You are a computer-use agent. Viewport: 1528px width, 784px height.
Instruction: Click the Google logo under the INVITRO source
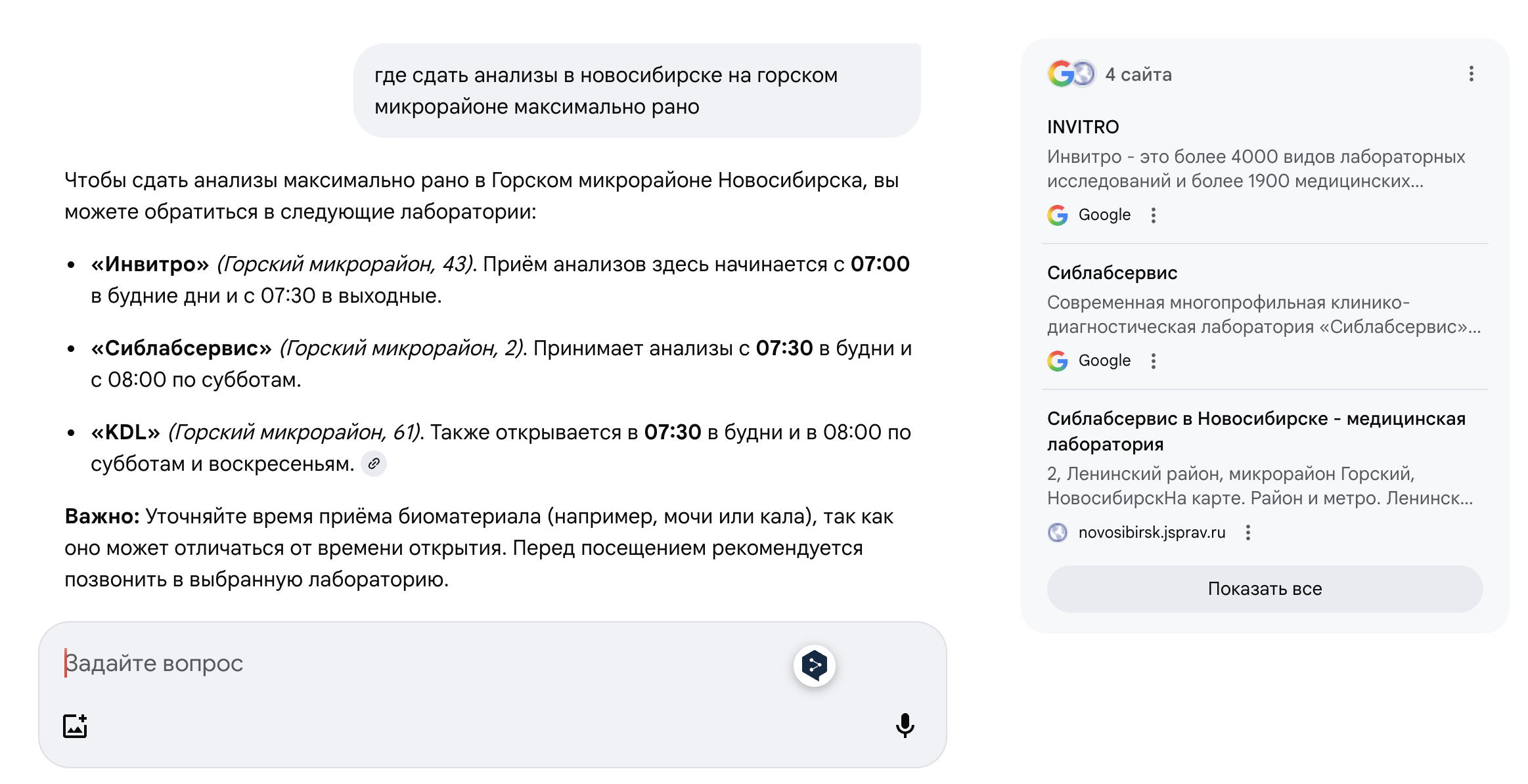pos(1058,215)
